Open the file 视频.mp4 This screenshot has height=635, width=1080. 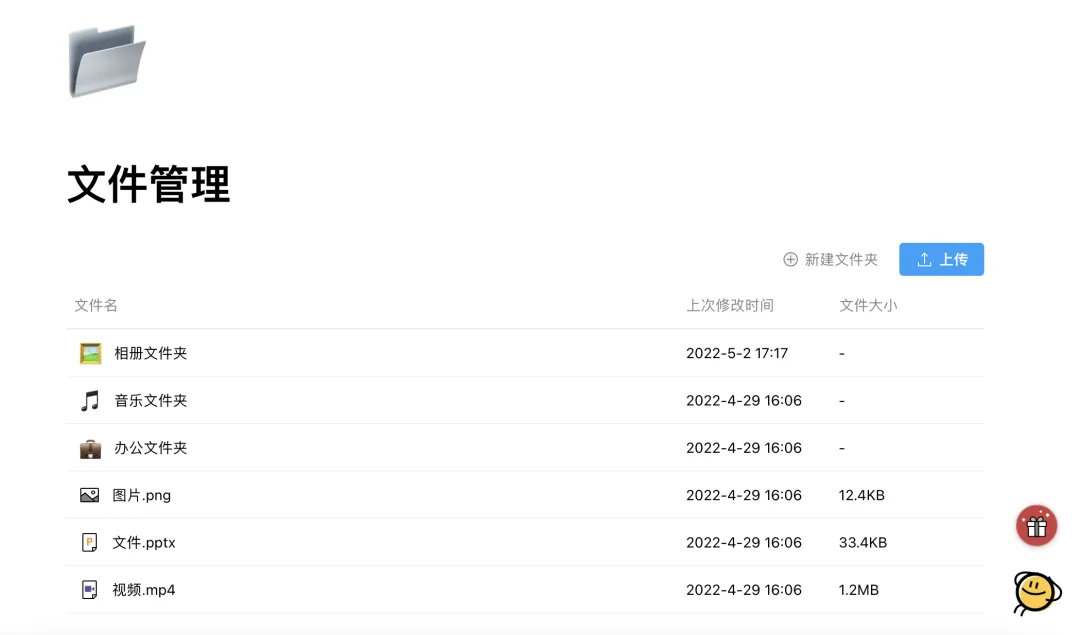coord(144,590)
